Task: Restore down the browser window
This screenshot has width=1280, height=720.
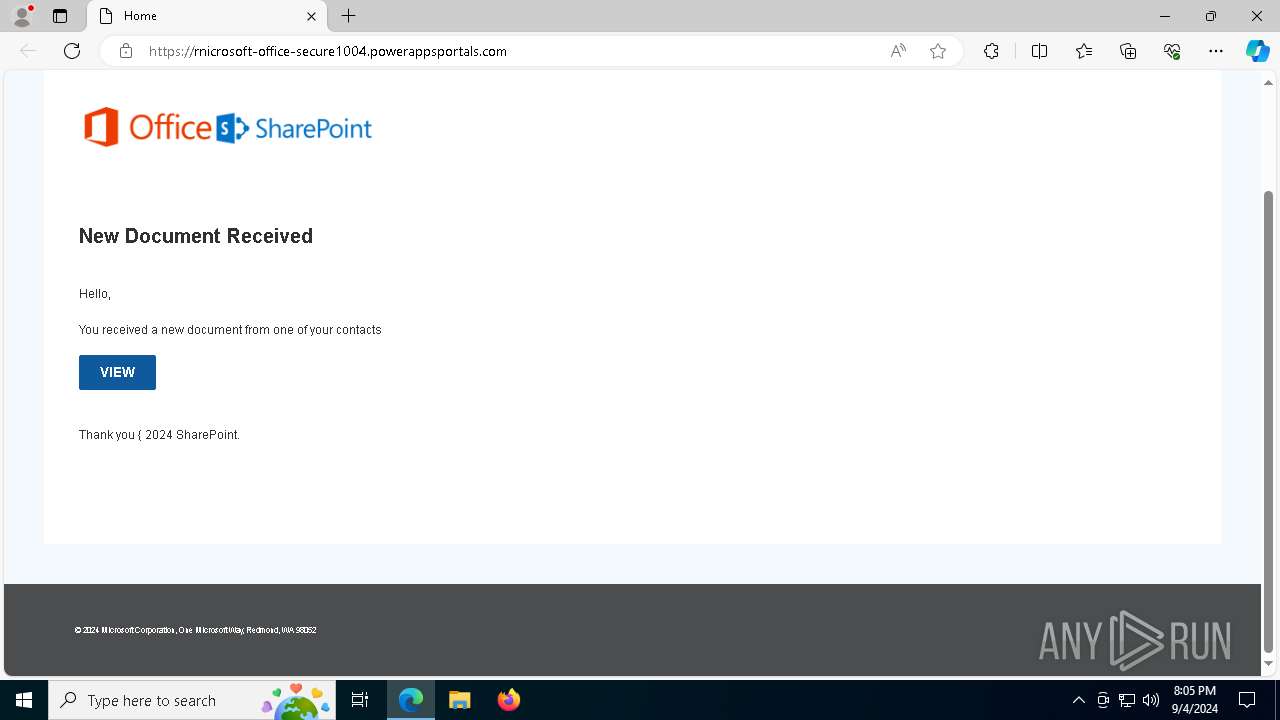Action: point(1211,16)
